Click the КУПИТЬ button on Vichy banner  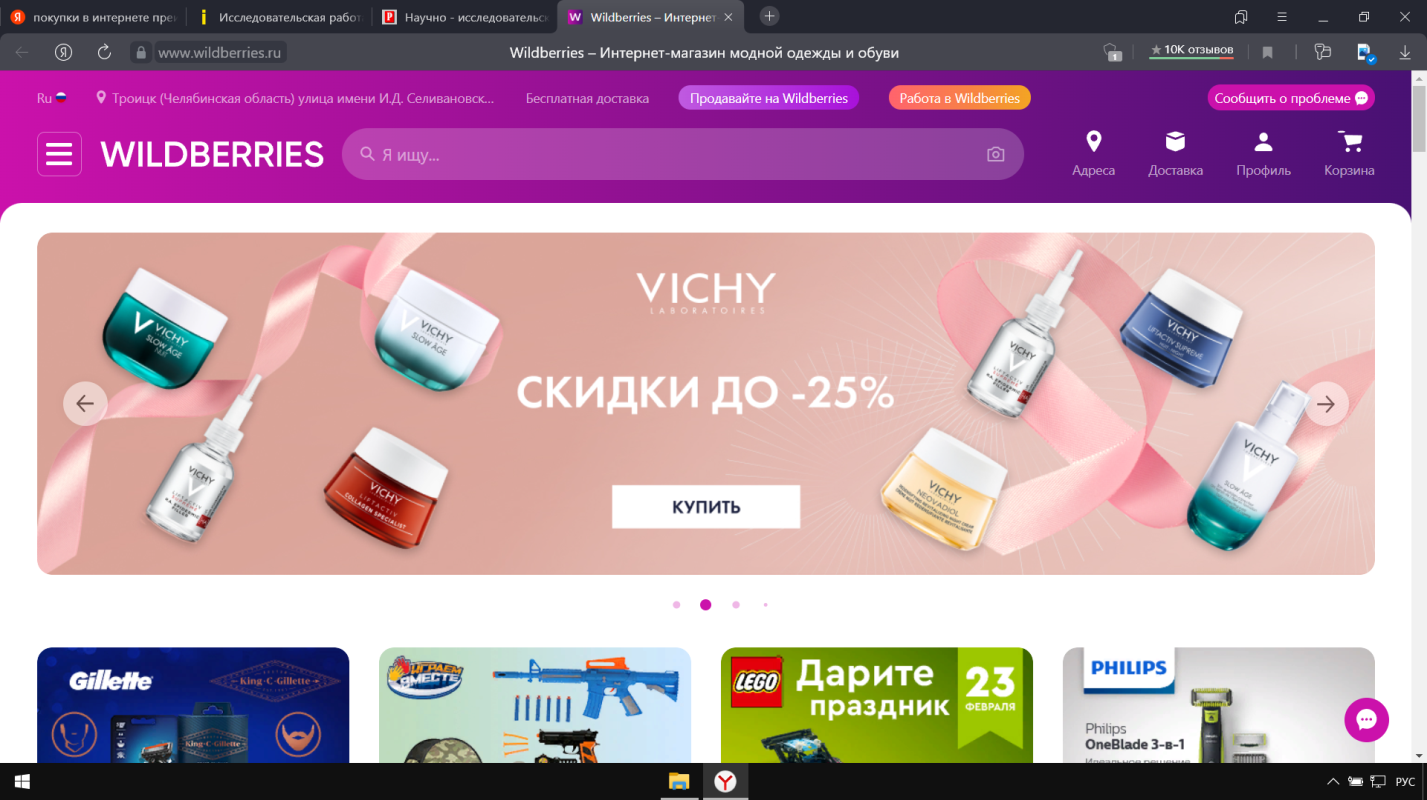pyautogui.click(x=706, y=507)
